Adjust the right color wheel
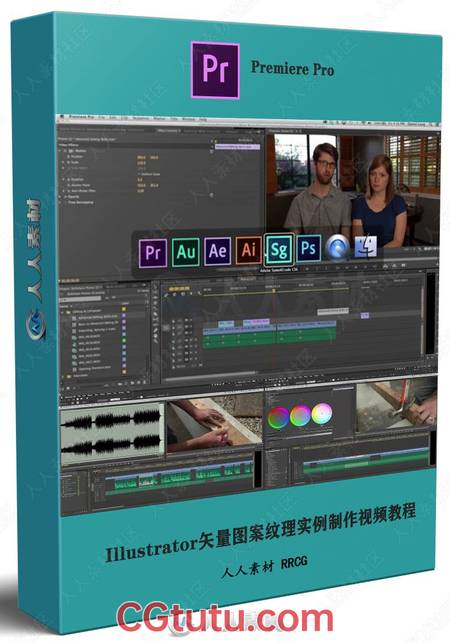 pyautogui.click(x=322, y=413)
